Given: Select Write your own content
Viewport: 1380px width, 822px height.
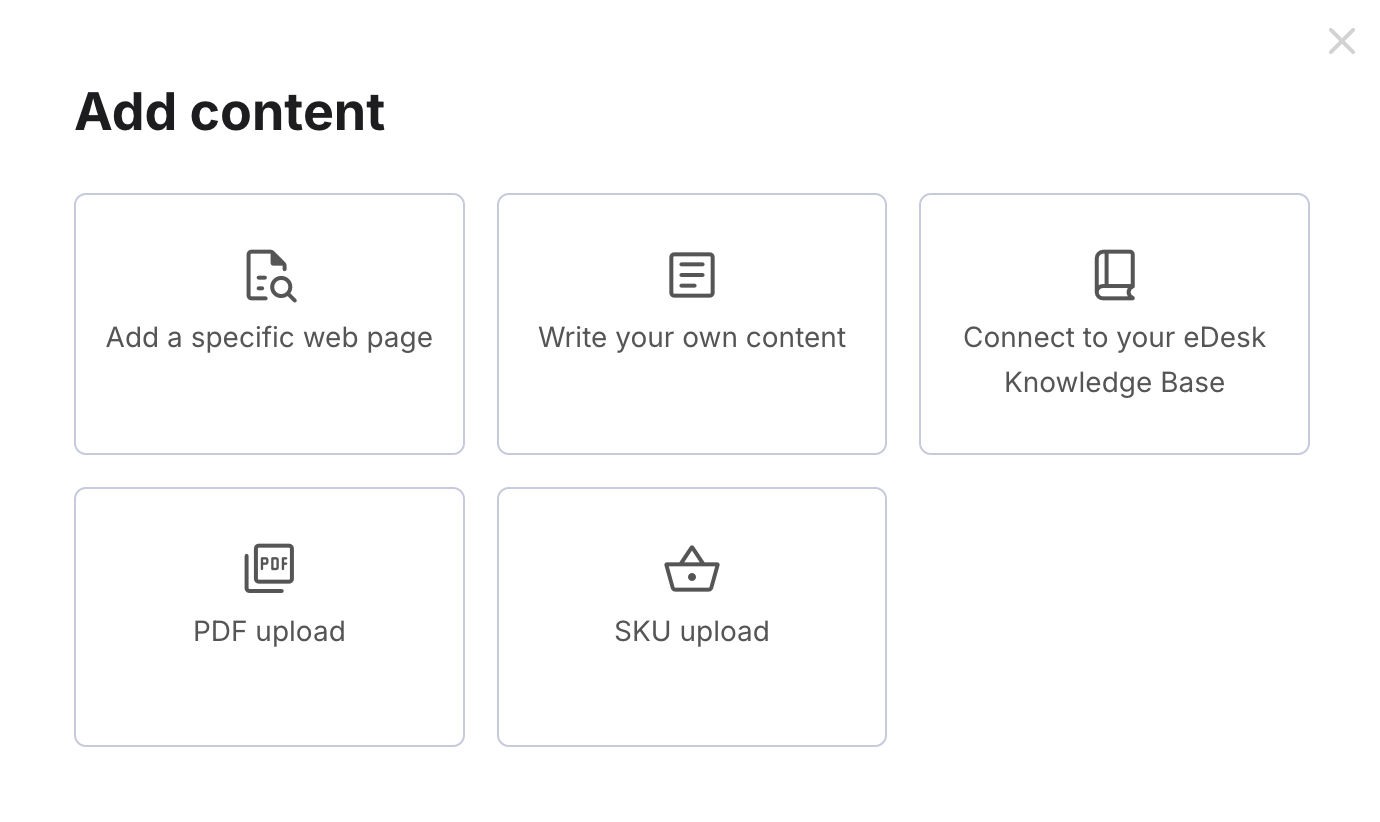Looking at the screenshot, I should [x=691, y=337].
